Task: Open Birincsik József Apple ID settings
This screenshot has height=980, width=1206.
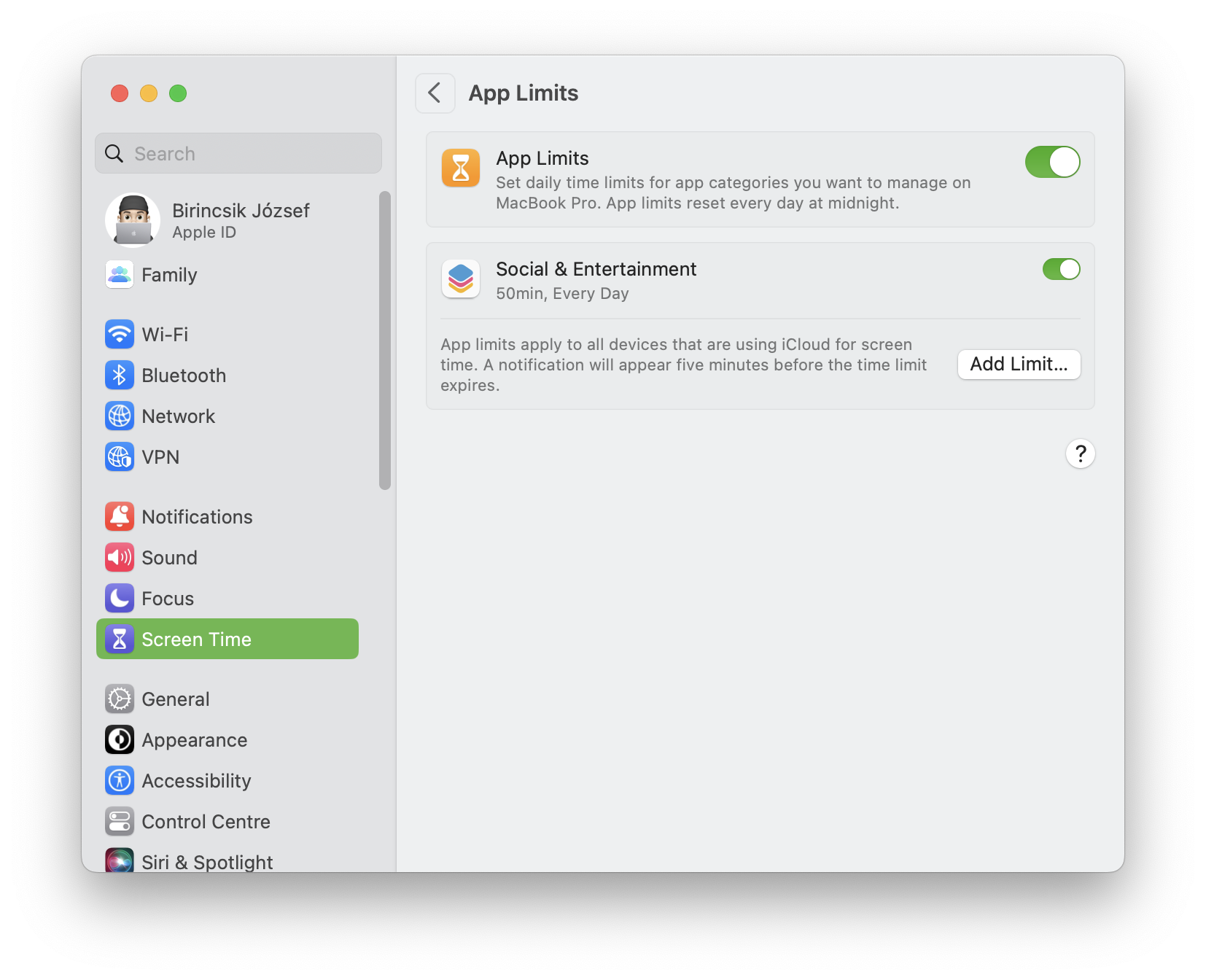Action: click(227, 220)
